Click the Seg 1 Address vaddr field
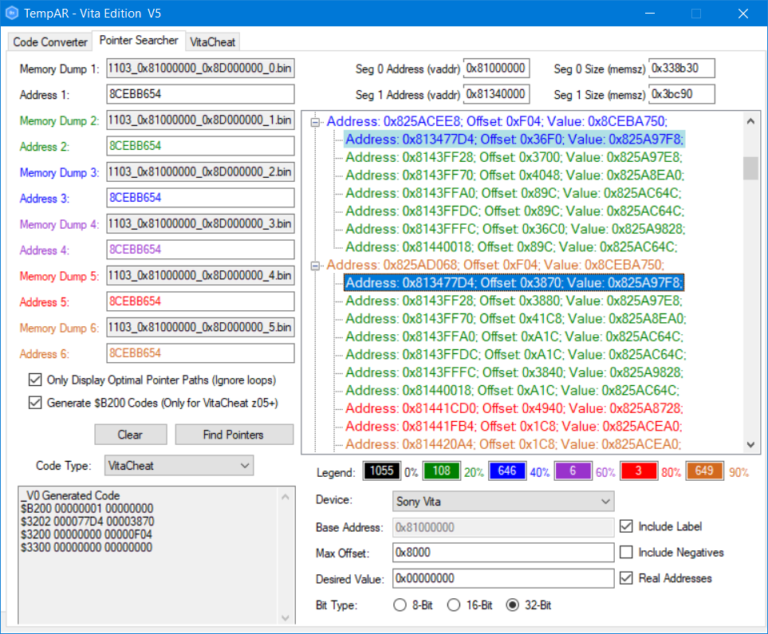This screenshot has height=634, width=768. coord(496,94)
